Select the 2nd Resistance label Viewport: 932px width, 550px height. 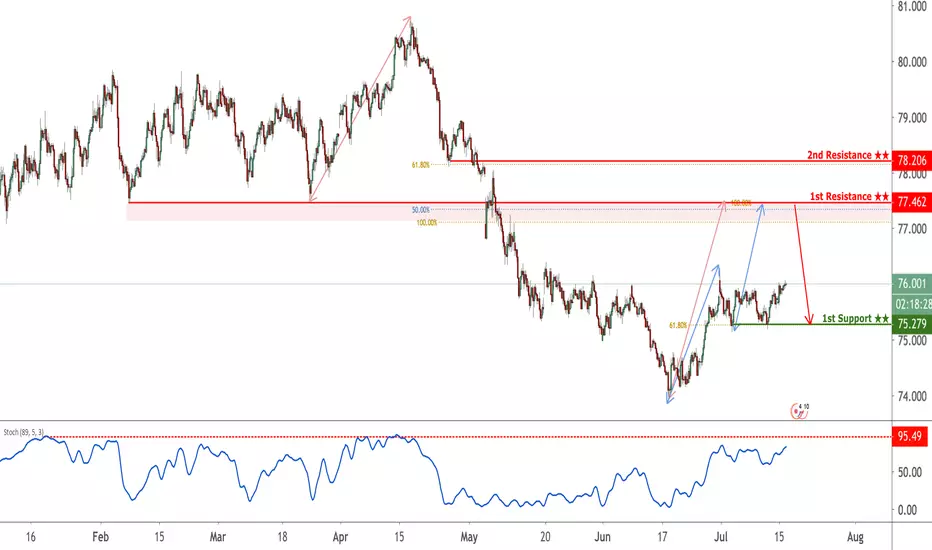(x=848, y=155)
